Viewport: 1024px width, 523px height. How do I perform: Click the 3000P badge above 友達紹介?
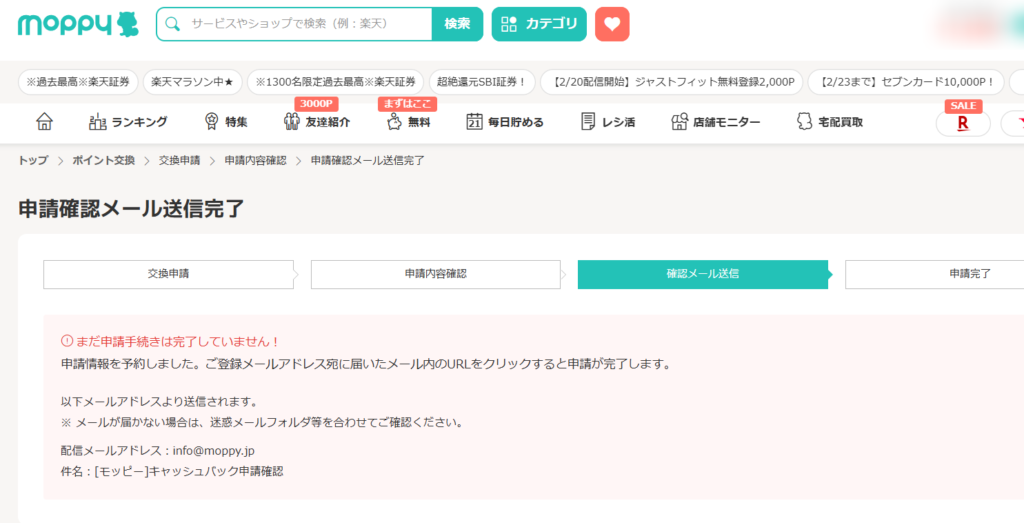(316, 104)
